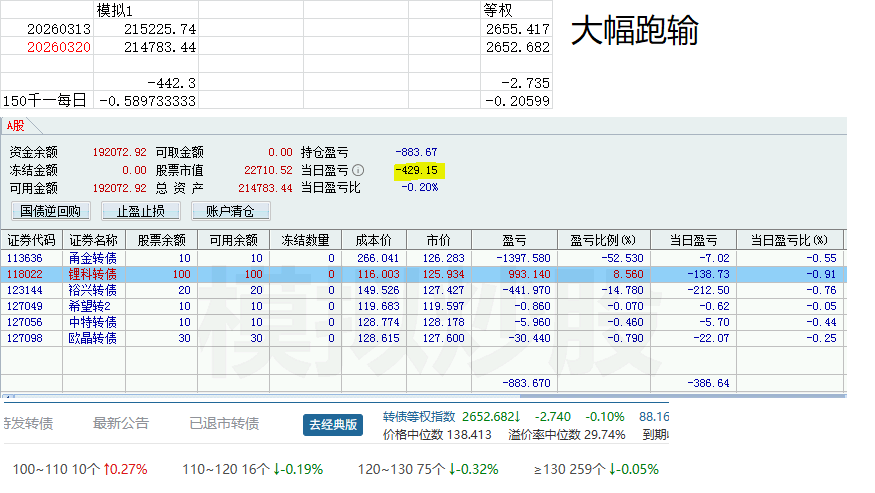Click the 账户清仓 button
875x493 pixels.
[230, 210]
